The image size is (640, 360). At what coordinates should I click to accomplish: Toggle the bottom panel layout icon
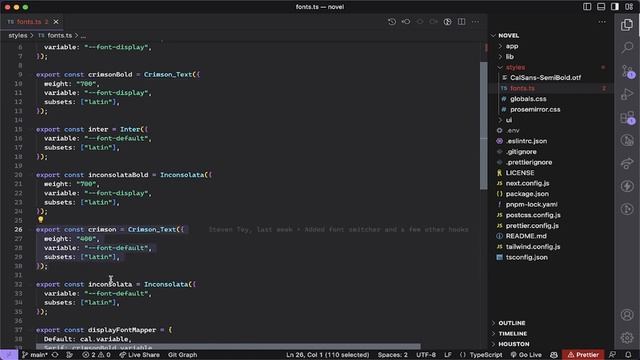click(601, 7)
